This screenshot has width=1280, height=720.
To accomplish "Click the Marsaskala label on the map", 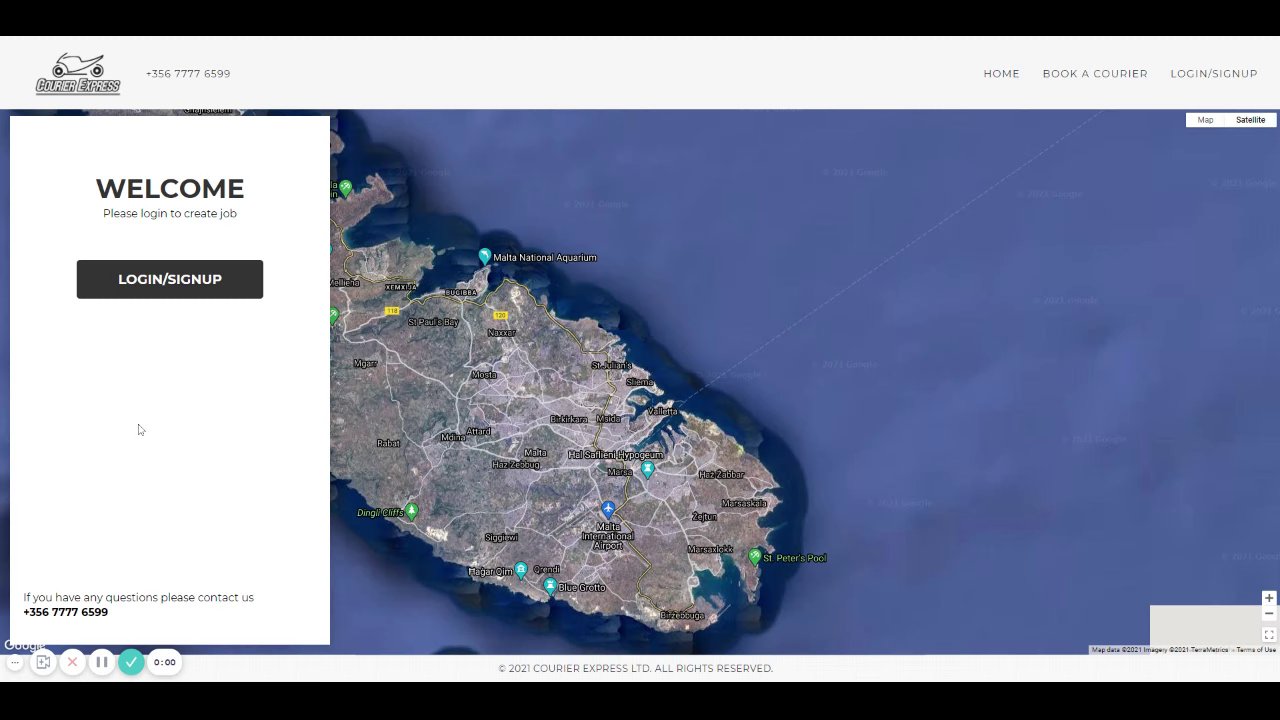I will point(744,503).
